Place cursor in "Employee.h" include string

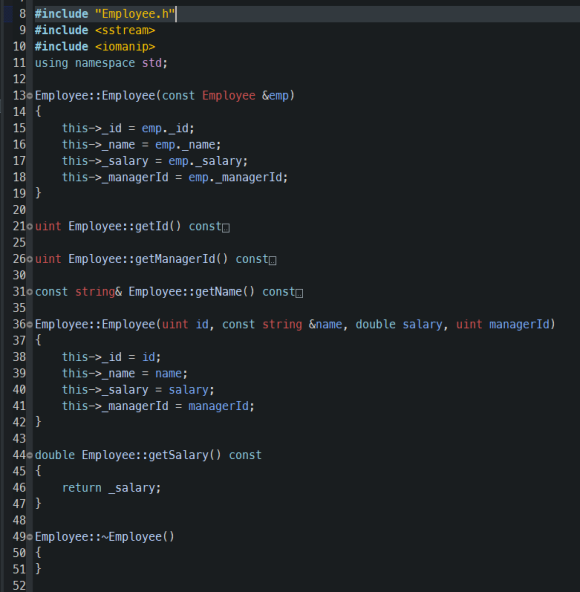135,14
